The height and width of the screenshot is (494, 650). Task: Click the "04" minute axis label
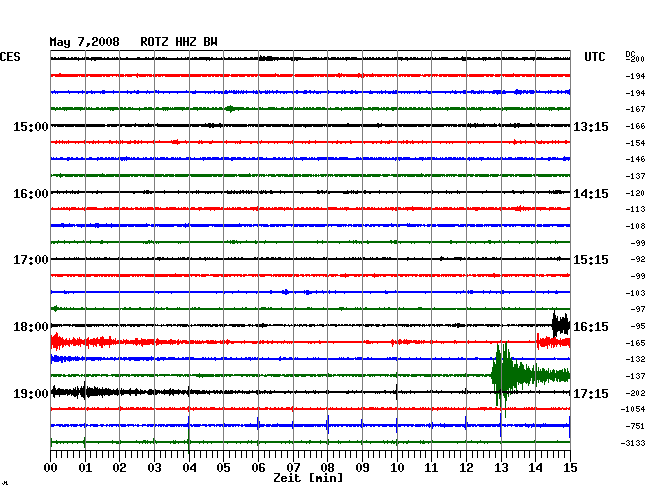(189, 468)
